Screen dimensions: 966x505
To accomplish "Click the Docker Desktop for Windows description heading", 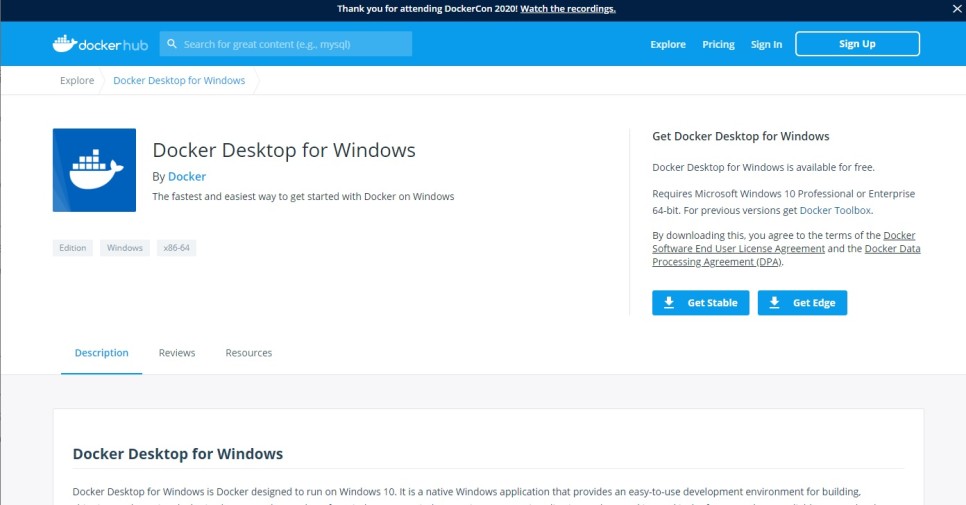I will click(177, 454).
